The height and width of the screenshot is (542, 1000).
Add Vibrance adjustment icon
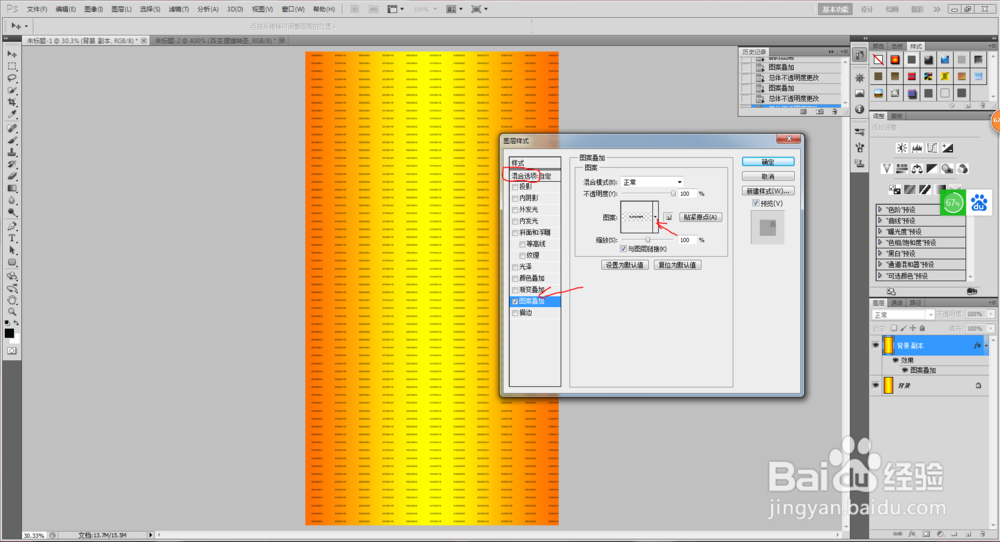(886, 168)
